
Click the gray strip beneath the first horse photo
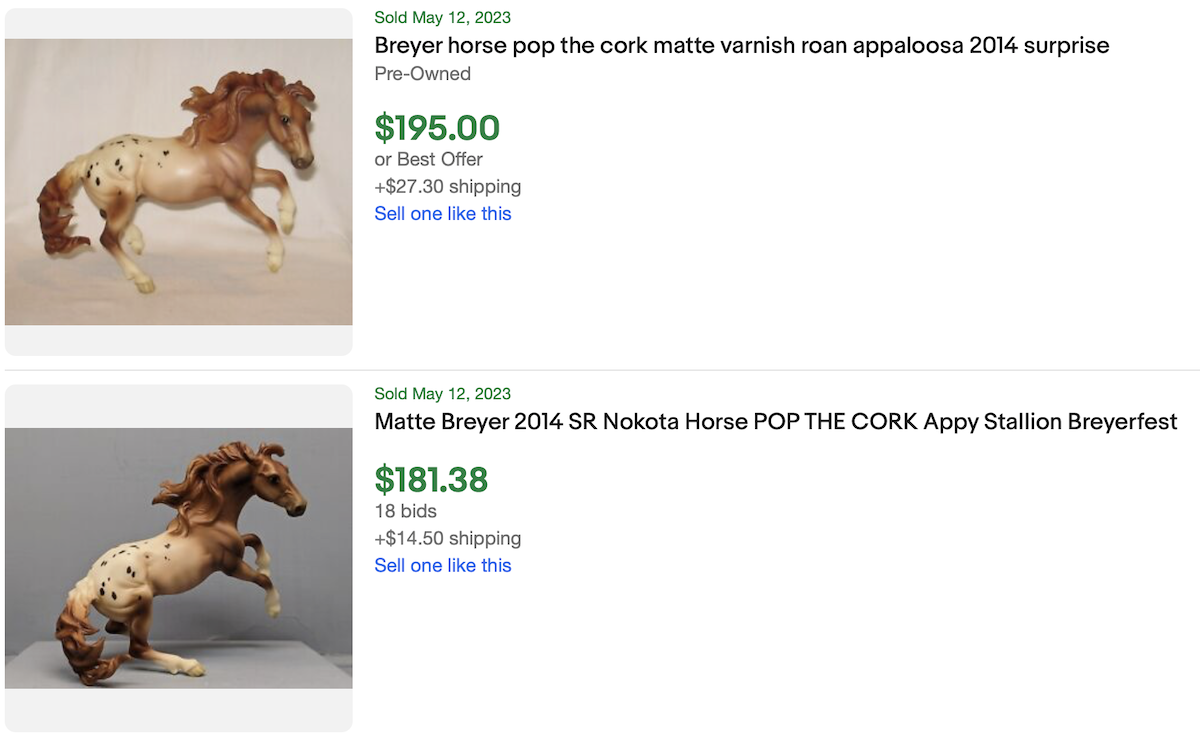click(178, 340)
